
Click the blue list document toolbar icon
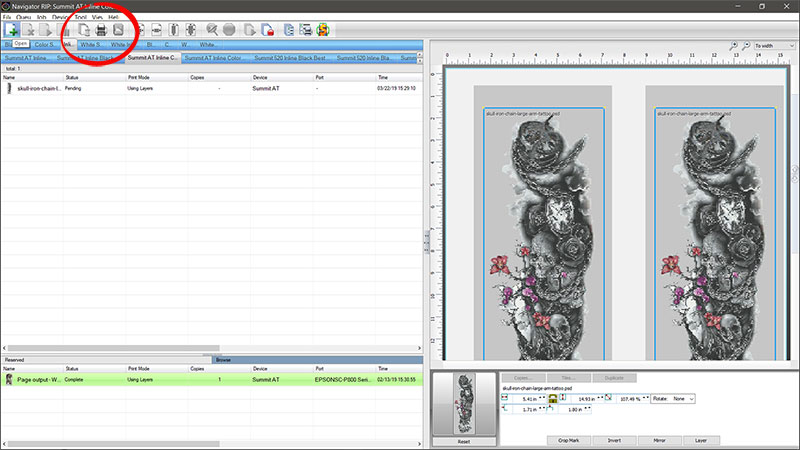[x=289, y=30]
